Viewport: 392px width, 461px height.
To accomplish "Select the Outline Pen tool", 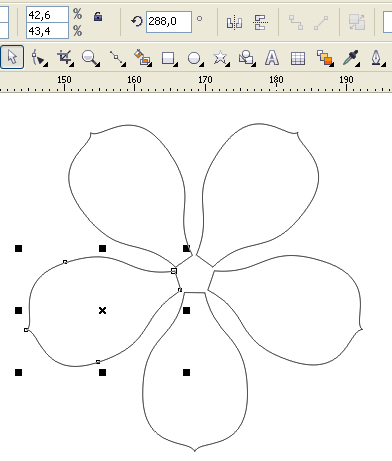I will pos(377,58).
